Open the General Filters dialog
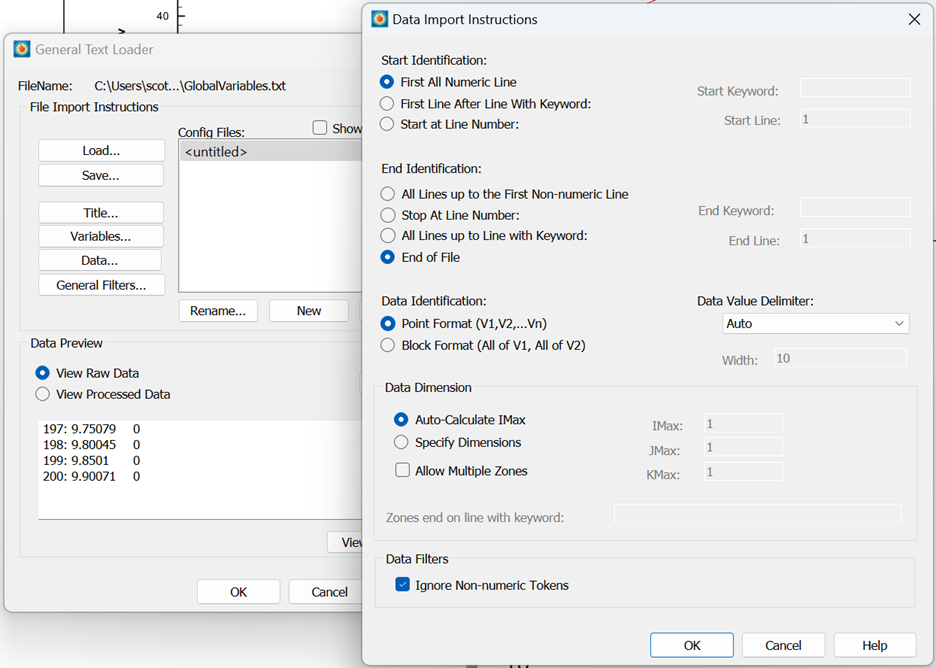Image resolution: width=936 pixels, height=668 pixels. 100,284
